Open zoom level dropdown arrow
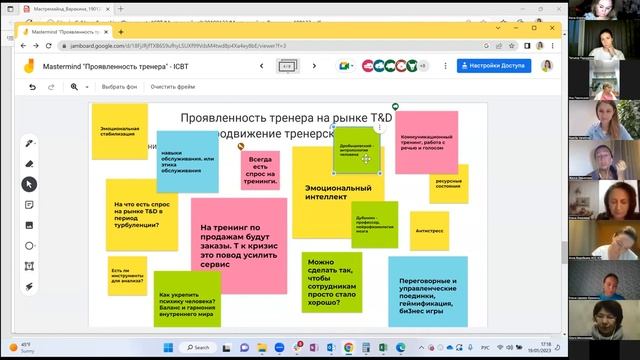Screen dimensions: 640x360 point(87,87)
